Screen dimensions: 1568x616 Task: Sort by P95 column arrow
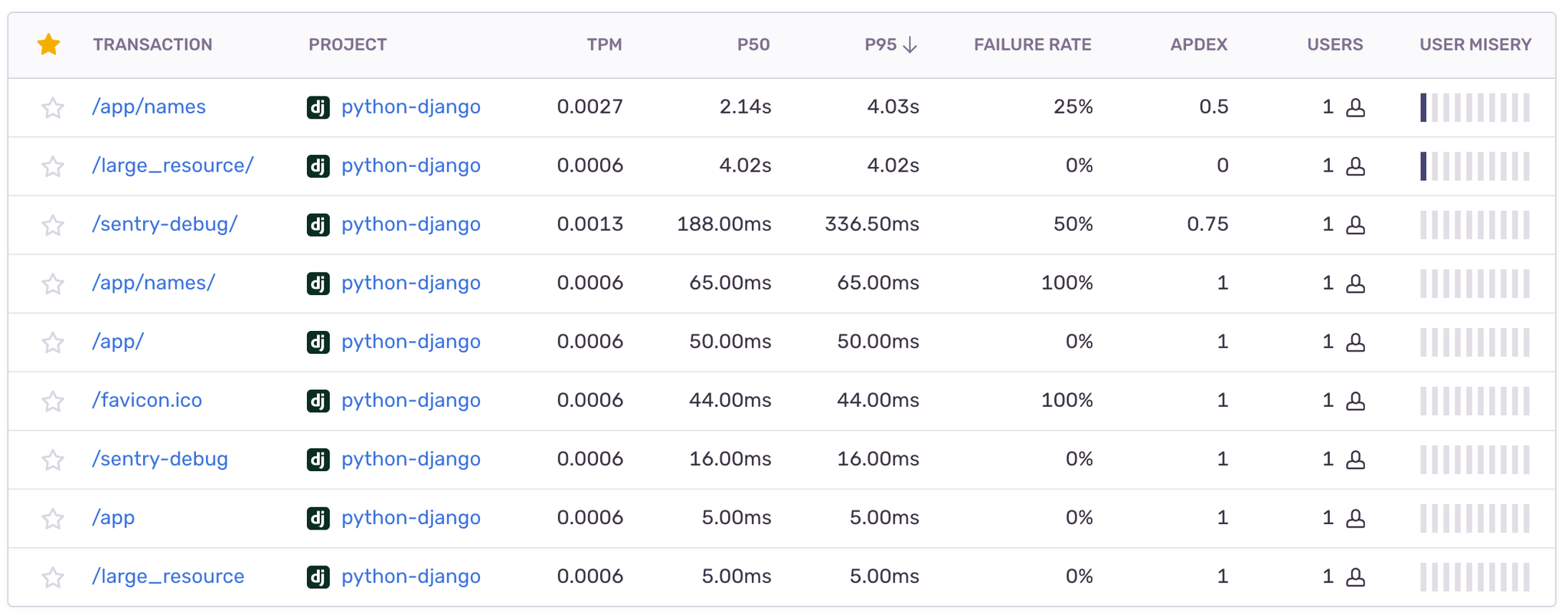coord(910,45)
